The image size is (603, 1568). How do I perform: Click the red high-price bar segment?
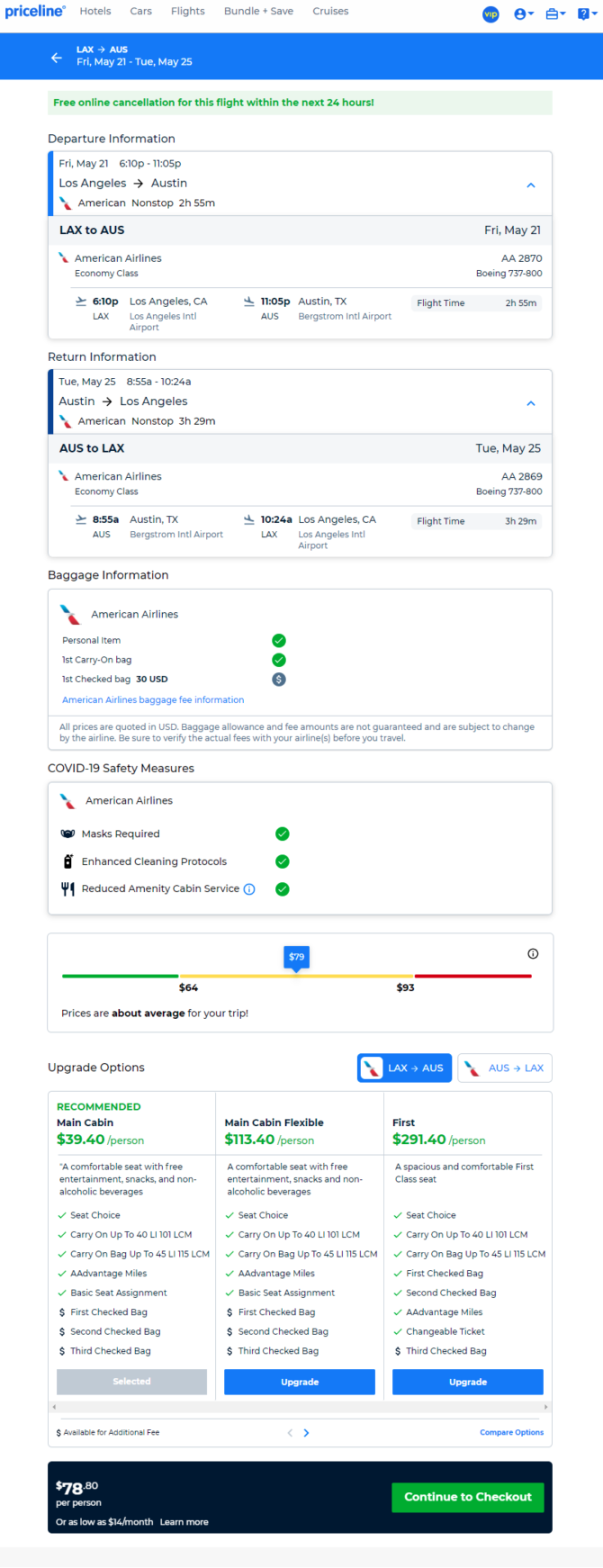473,976
